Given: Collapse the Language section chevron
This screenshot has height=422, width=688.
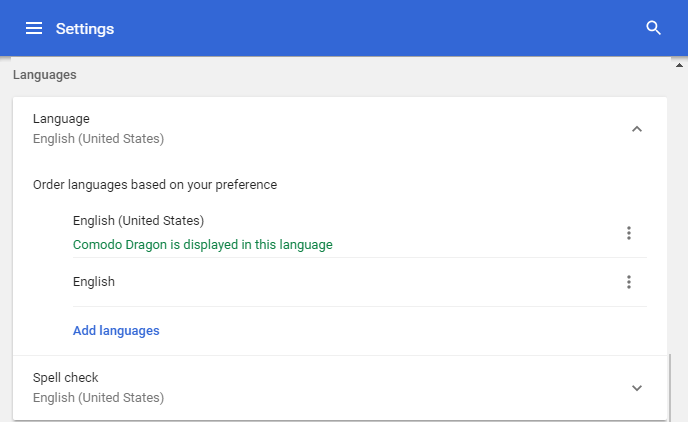Looking at the screenshot, I should click(x=637, y=129).
